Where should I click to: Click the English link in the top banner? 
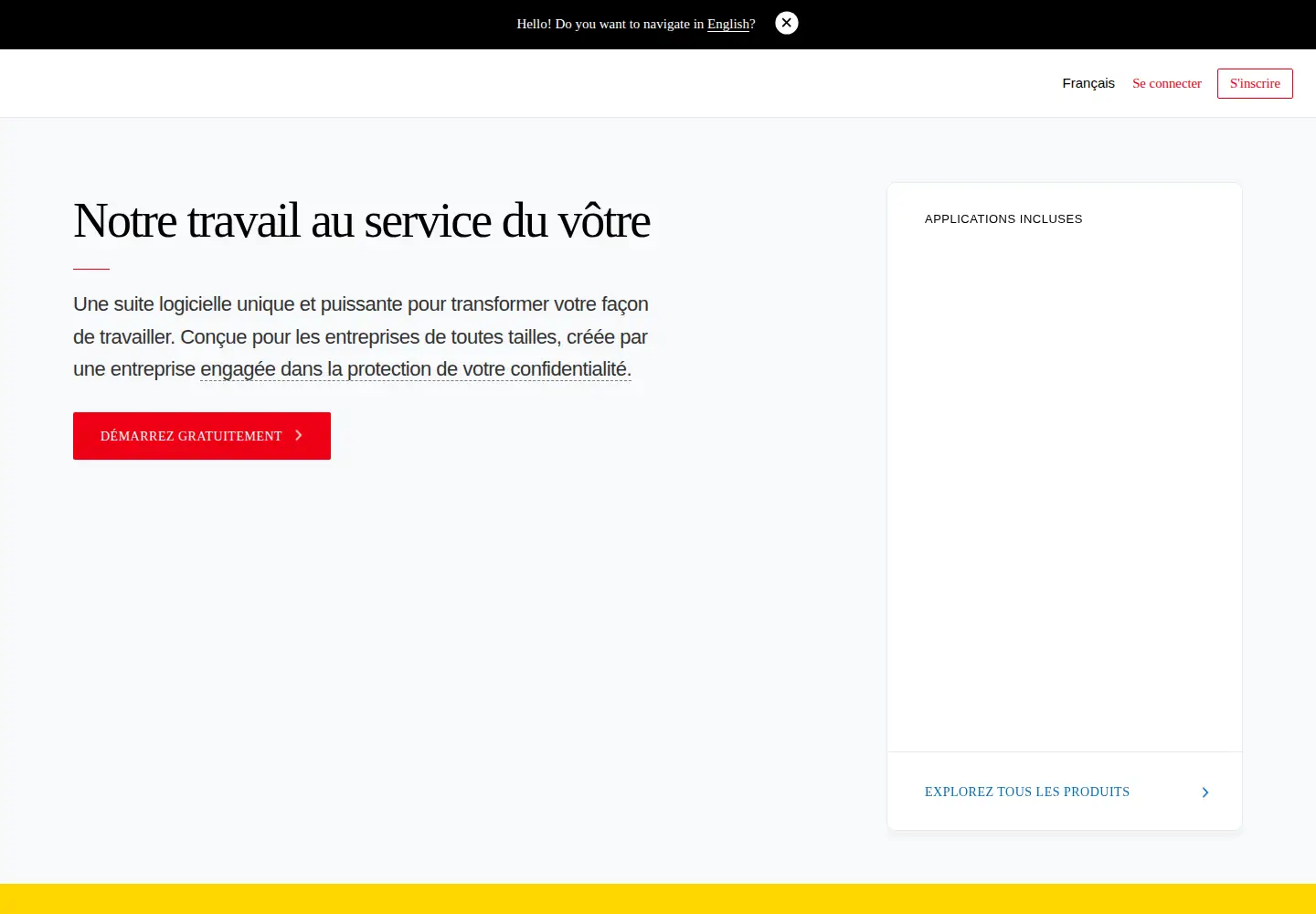click(728, 24)
